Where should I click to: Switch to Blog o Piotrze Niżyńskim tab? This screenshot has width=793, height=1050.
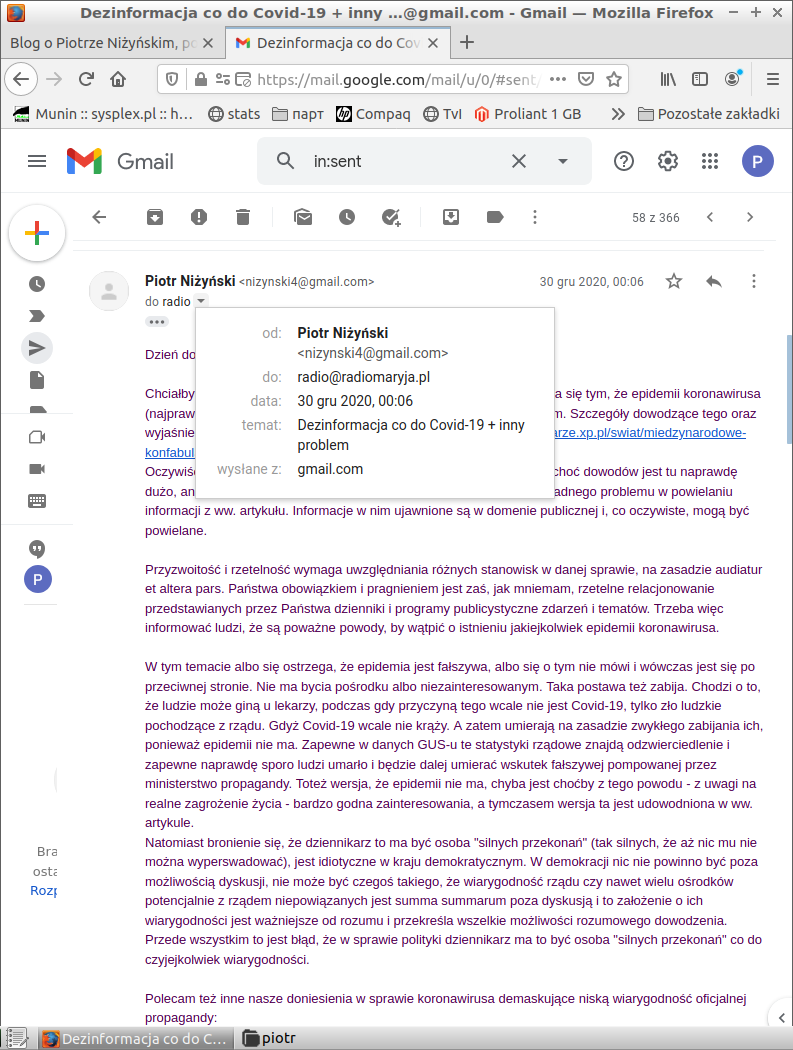click(x=103, y=43)
